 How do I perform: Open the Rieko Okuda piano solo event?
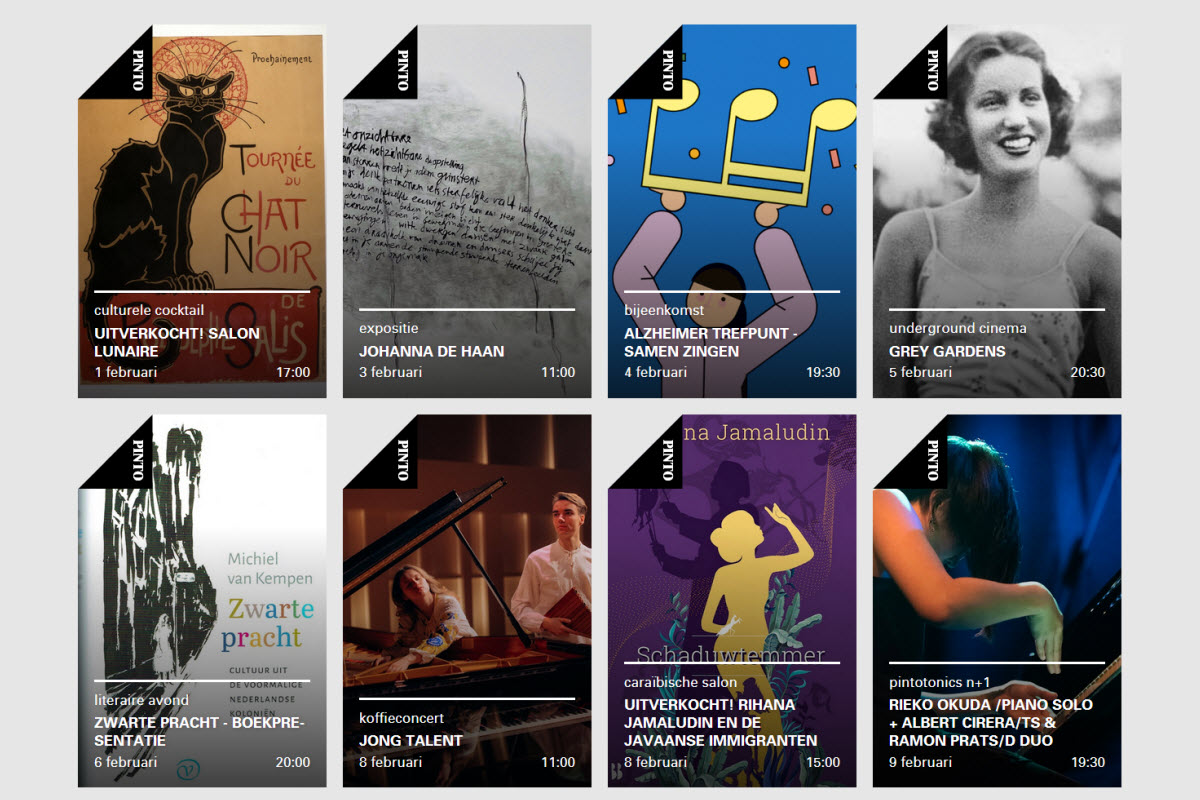point(991,722)
